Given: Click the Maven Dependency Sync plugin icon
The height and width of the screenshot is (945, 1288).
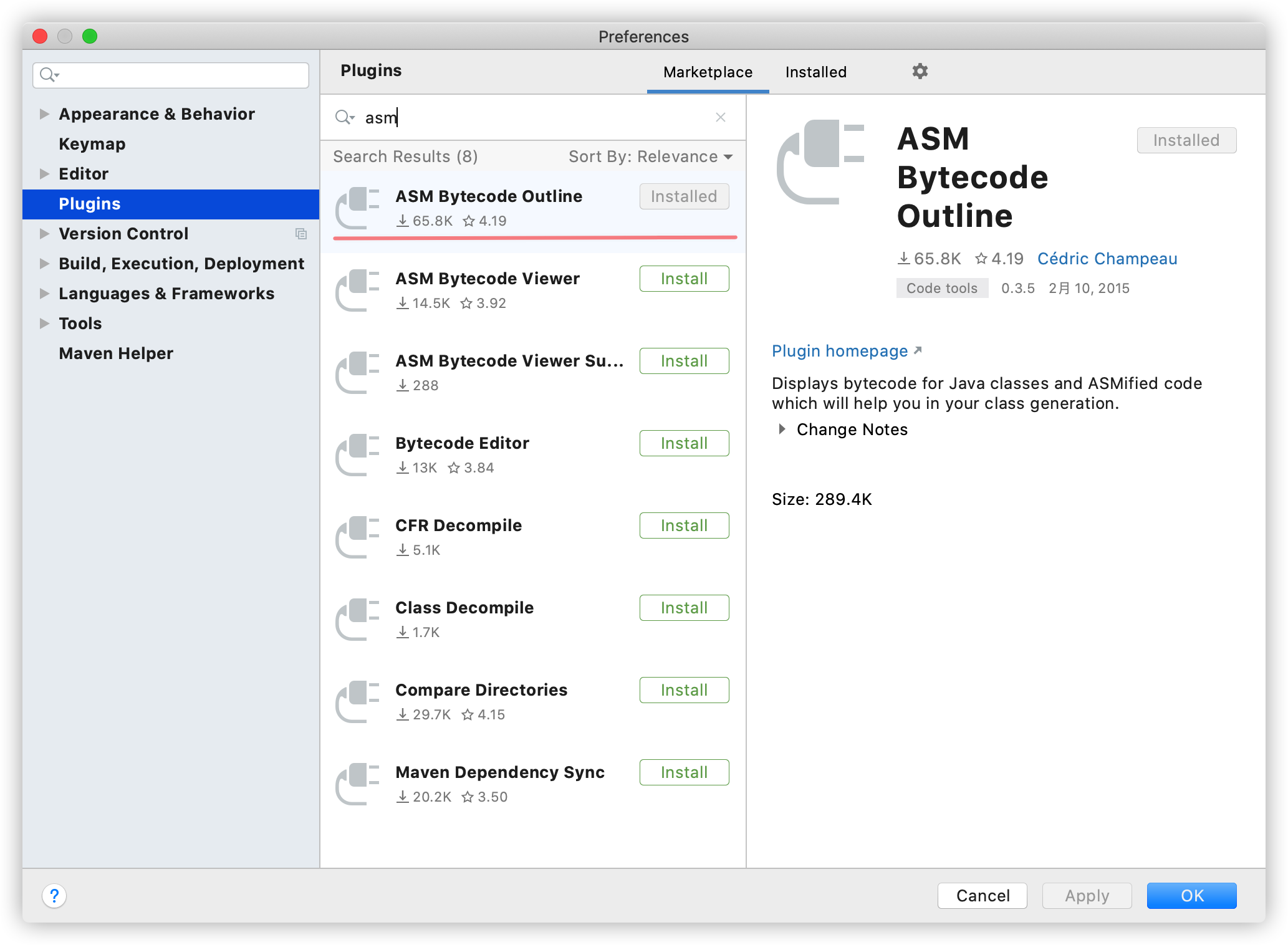Looking at the screenshot, I should [357, 784].
